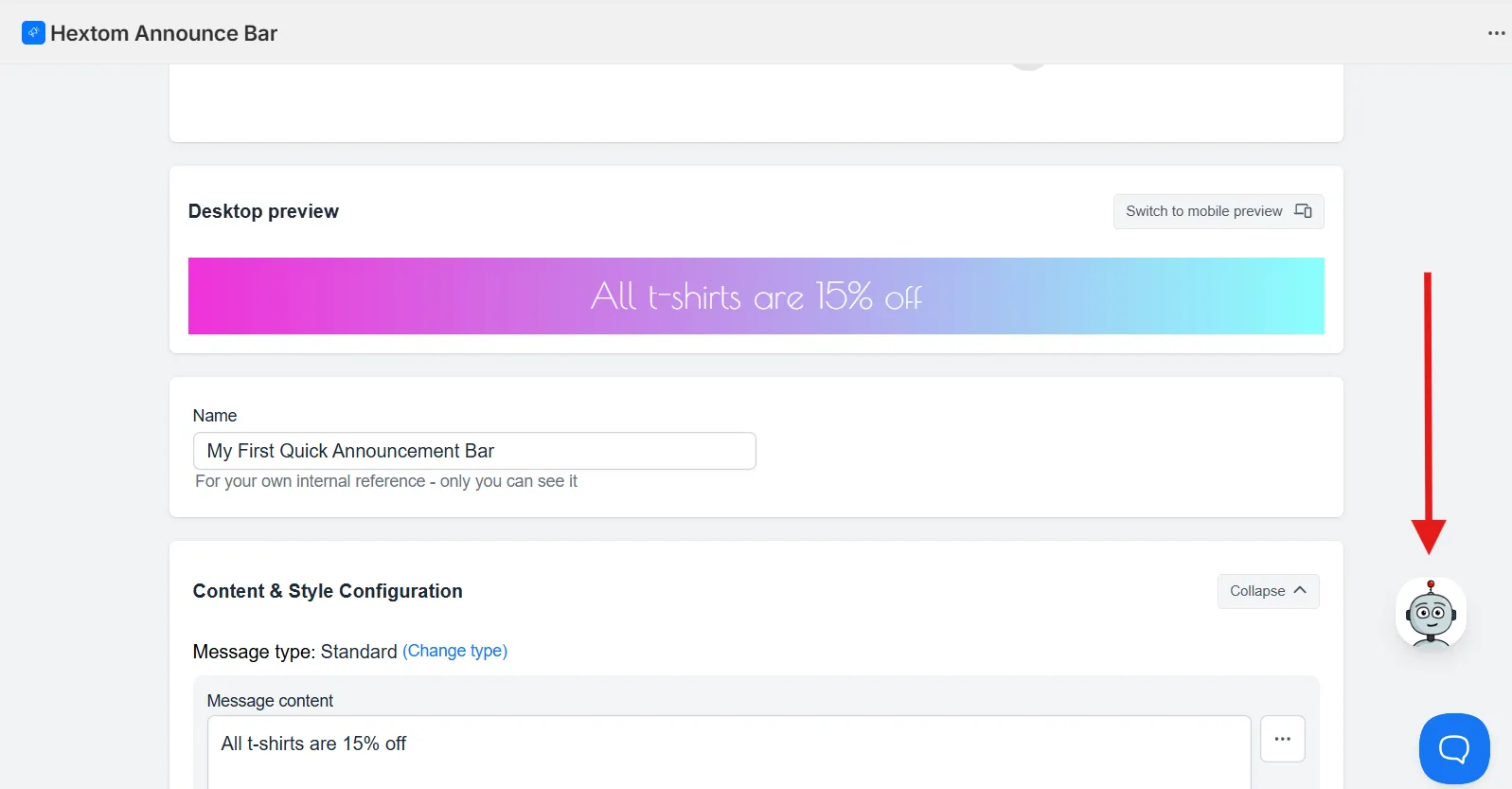
Task: Click the Message type: Standard text
Action: [294, 652]
